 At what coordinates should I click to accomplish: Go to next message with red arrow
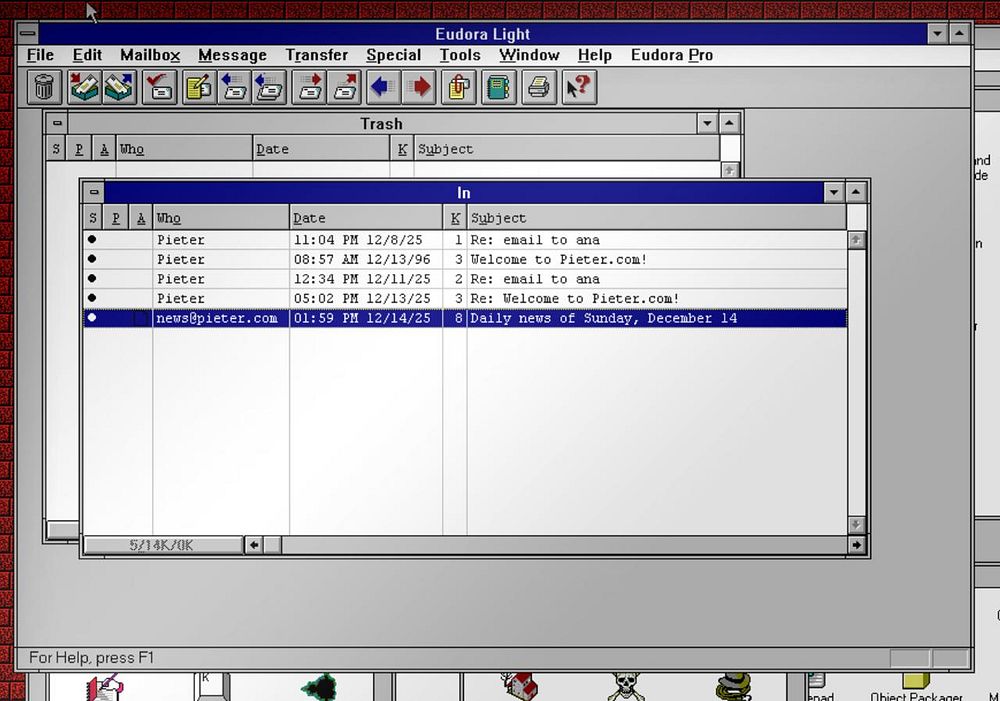[420, 87]
